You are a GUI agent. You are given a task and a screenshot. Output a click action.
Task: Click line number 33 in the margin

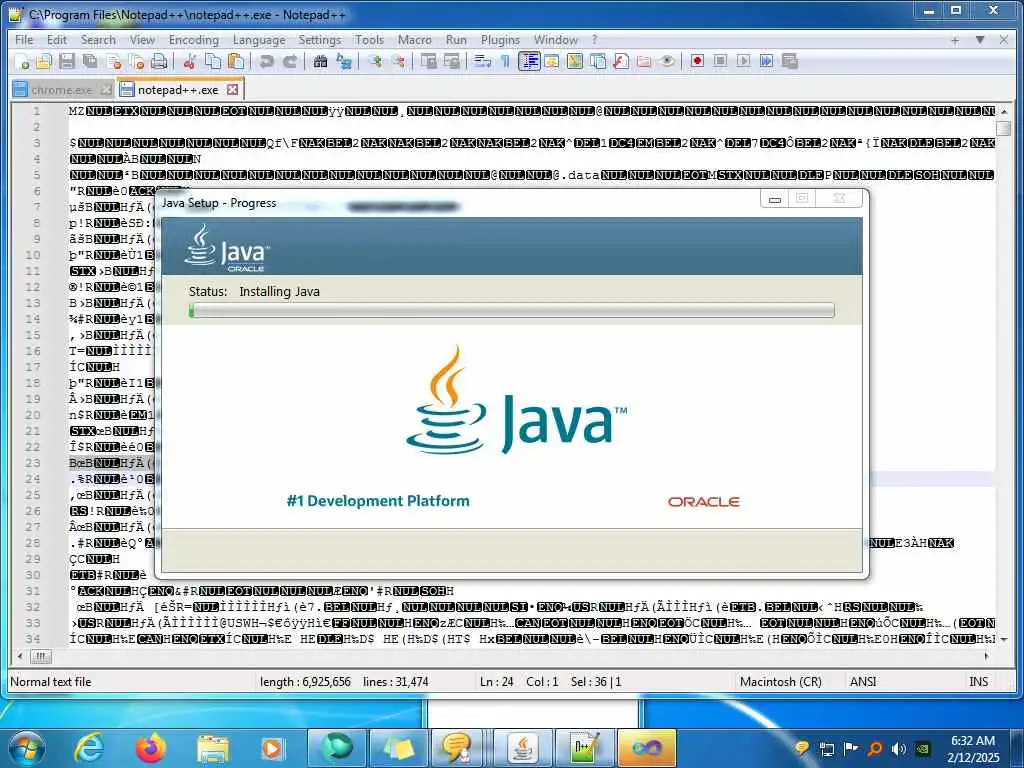point(33,623)
